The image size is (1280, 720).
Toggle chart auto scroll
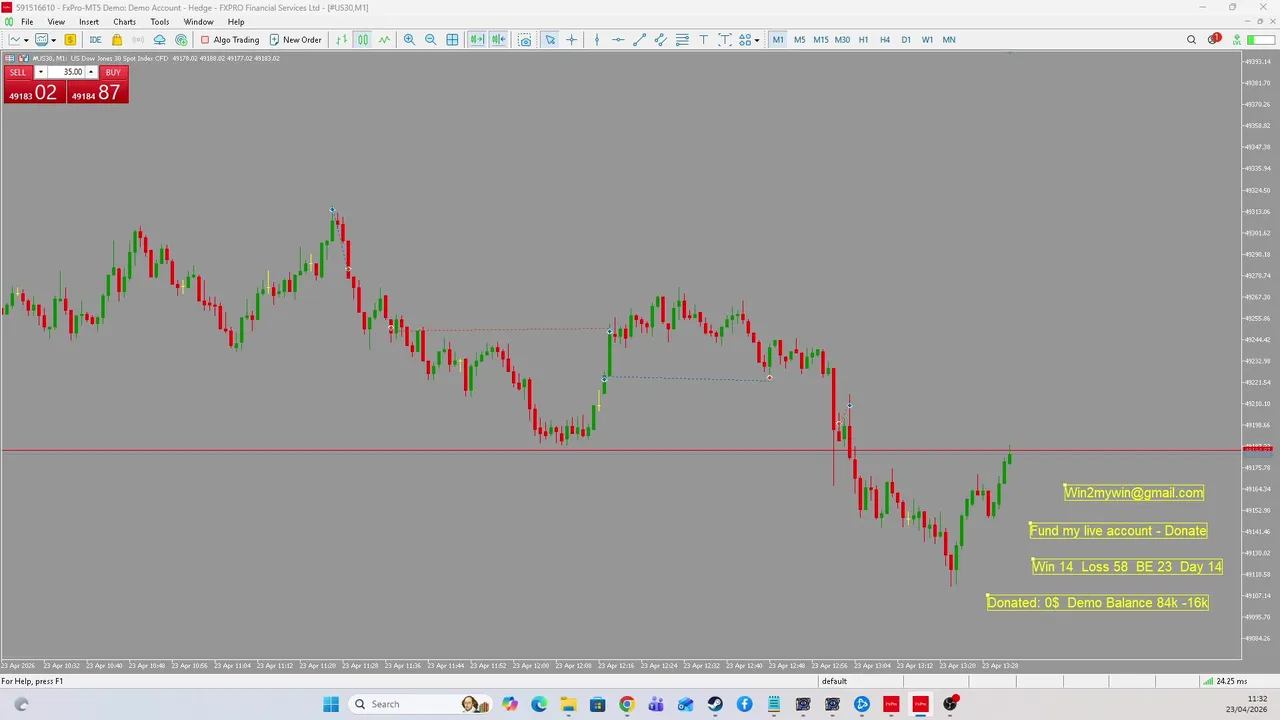point(477,40)
